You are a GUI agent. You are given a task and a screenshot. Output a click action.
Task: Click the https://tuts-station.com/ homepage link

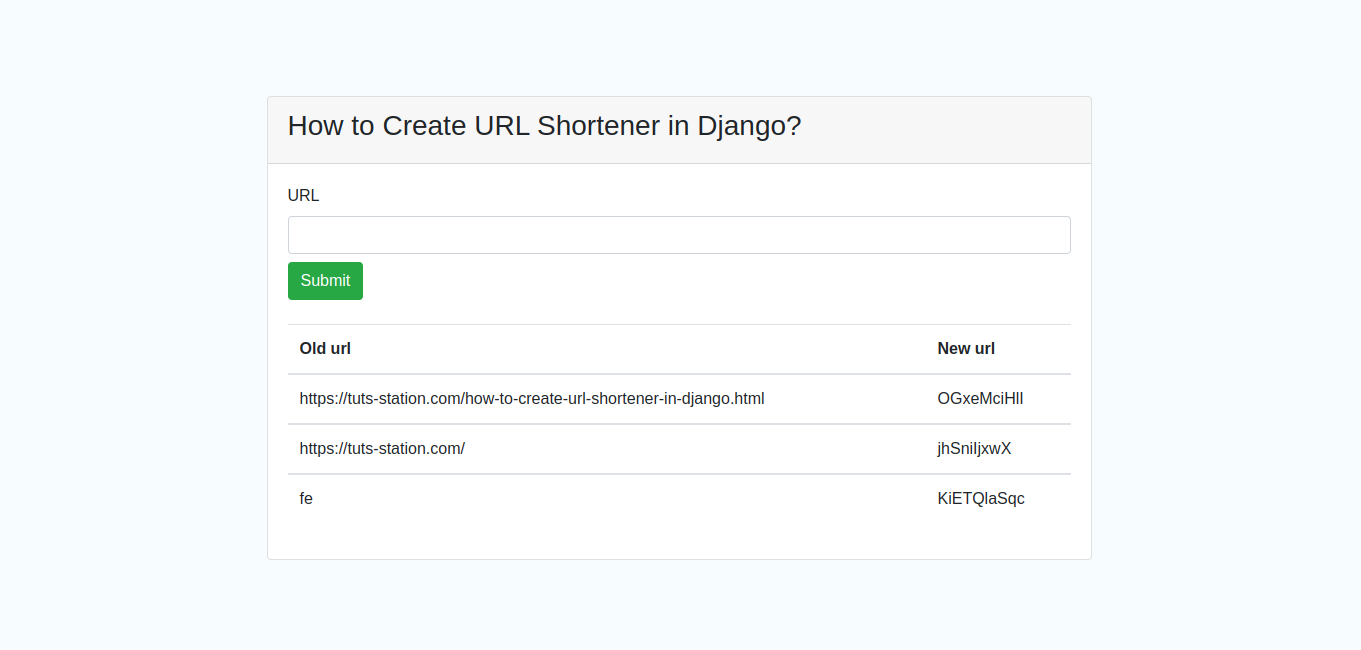point(382,448)
